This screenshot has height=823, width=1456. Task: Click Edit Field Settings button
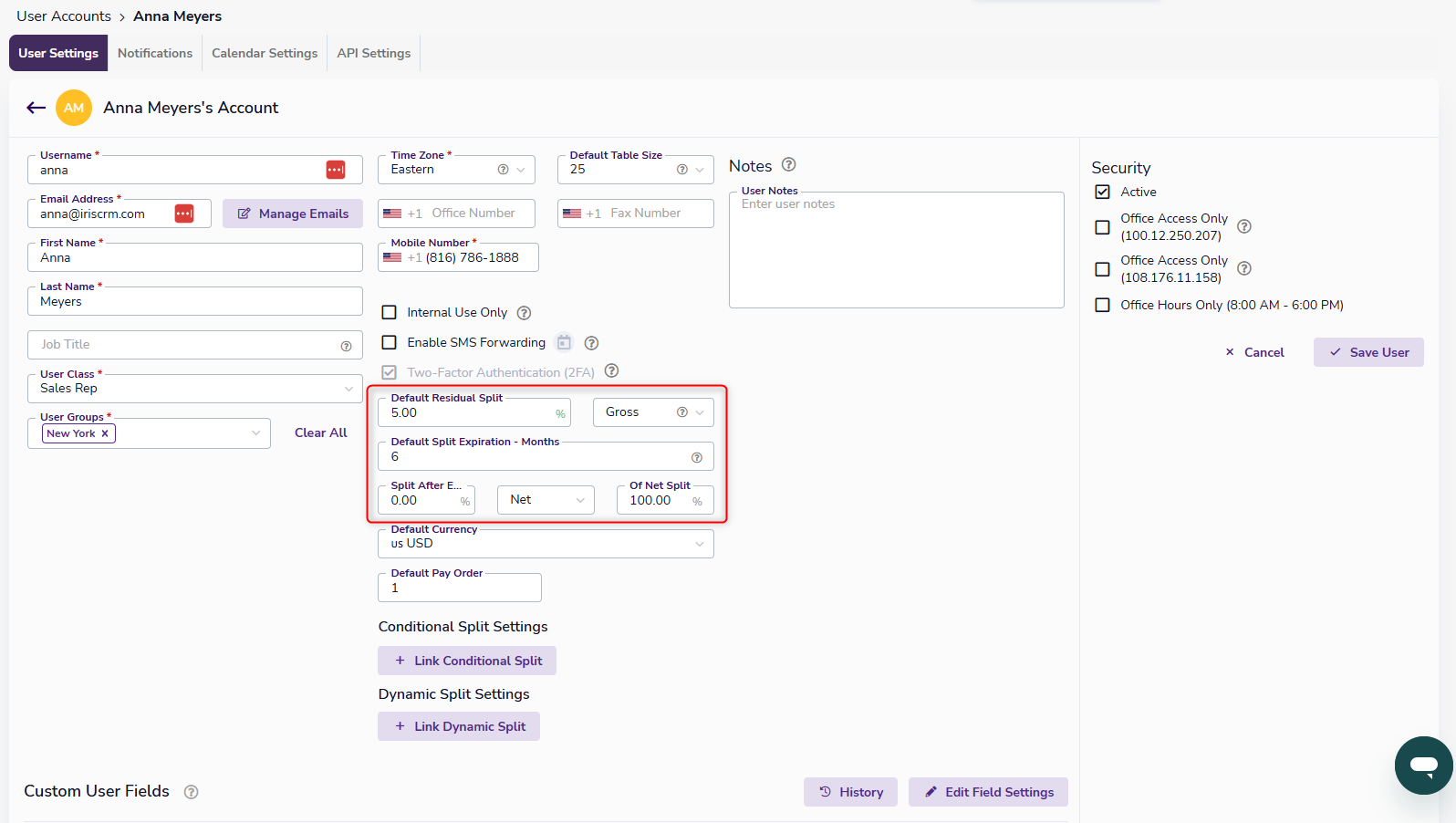point(988,792)
